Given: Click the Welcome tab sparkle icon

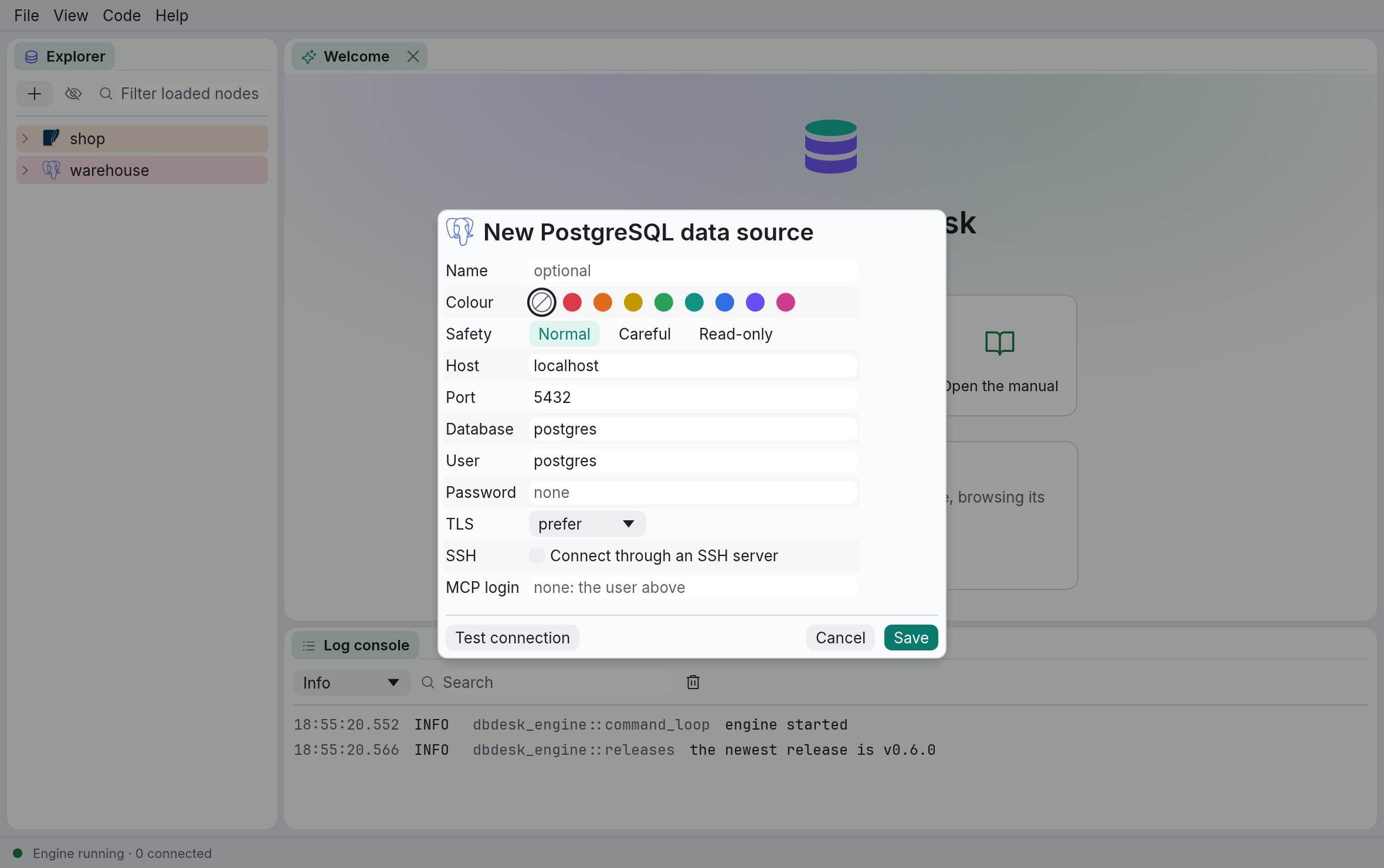Looking at the screenshot, I should pyautogui.click(x=309, y=57).
